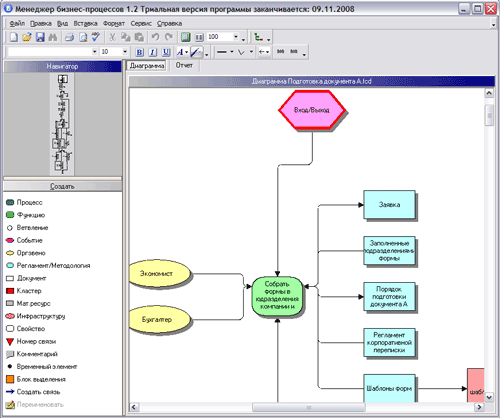The height and width of the screenshot is (418, 500).
Task: Open the zoom level 100 dropdown
Action: tap(236, 37)
